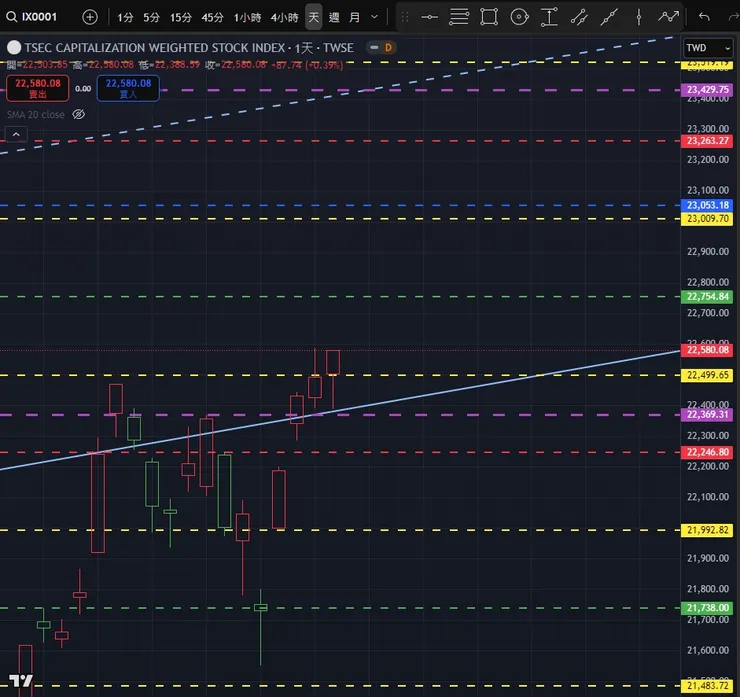Switch to the 1小時 timeframe
The height and width of the screenshot is (697, 740).
click(247, 17)
